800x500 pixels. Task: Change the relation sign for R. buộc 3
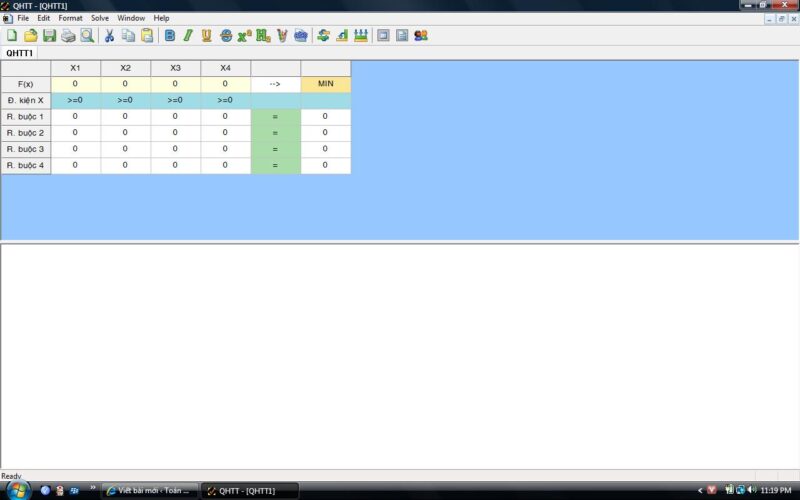(275, 149)
